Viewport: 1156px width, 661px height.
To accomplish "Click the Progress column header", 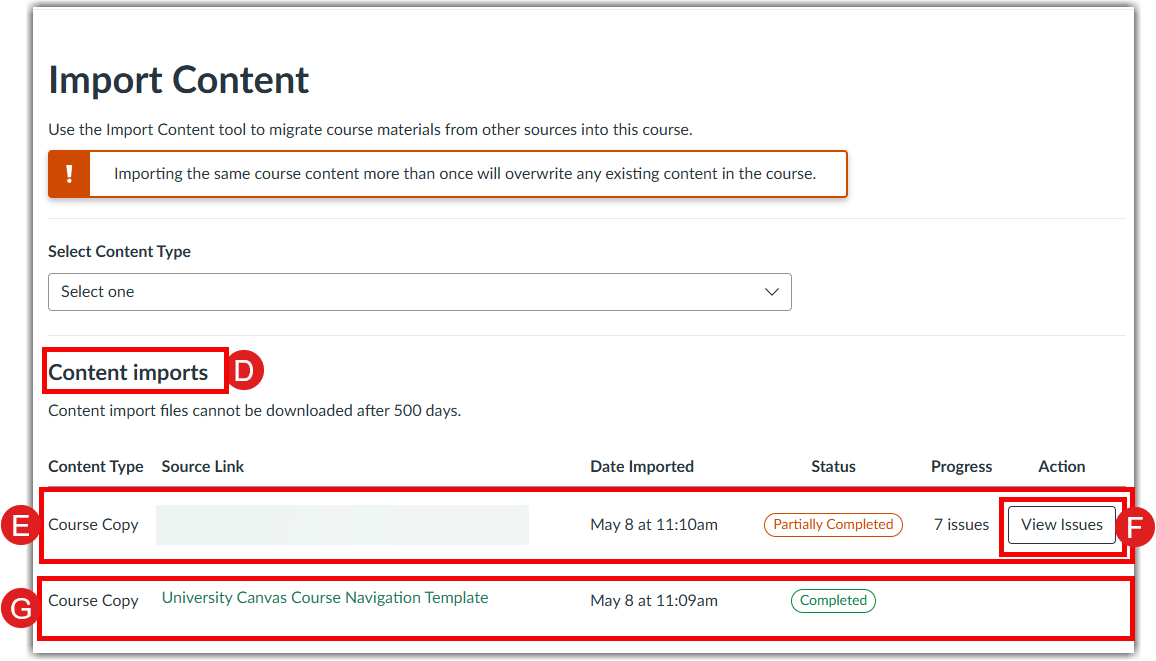I will click(x=961, y=467).
